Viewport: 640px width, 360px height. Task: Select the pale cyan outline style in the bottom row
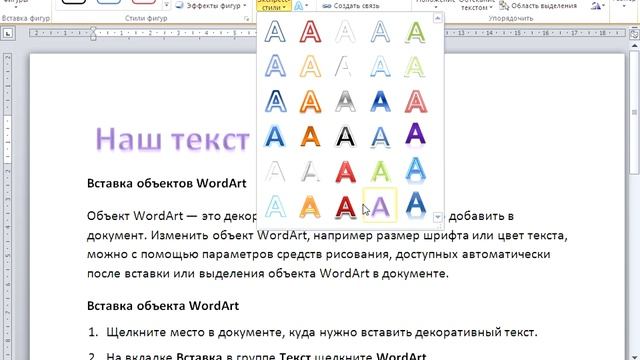tap(275, 207)
